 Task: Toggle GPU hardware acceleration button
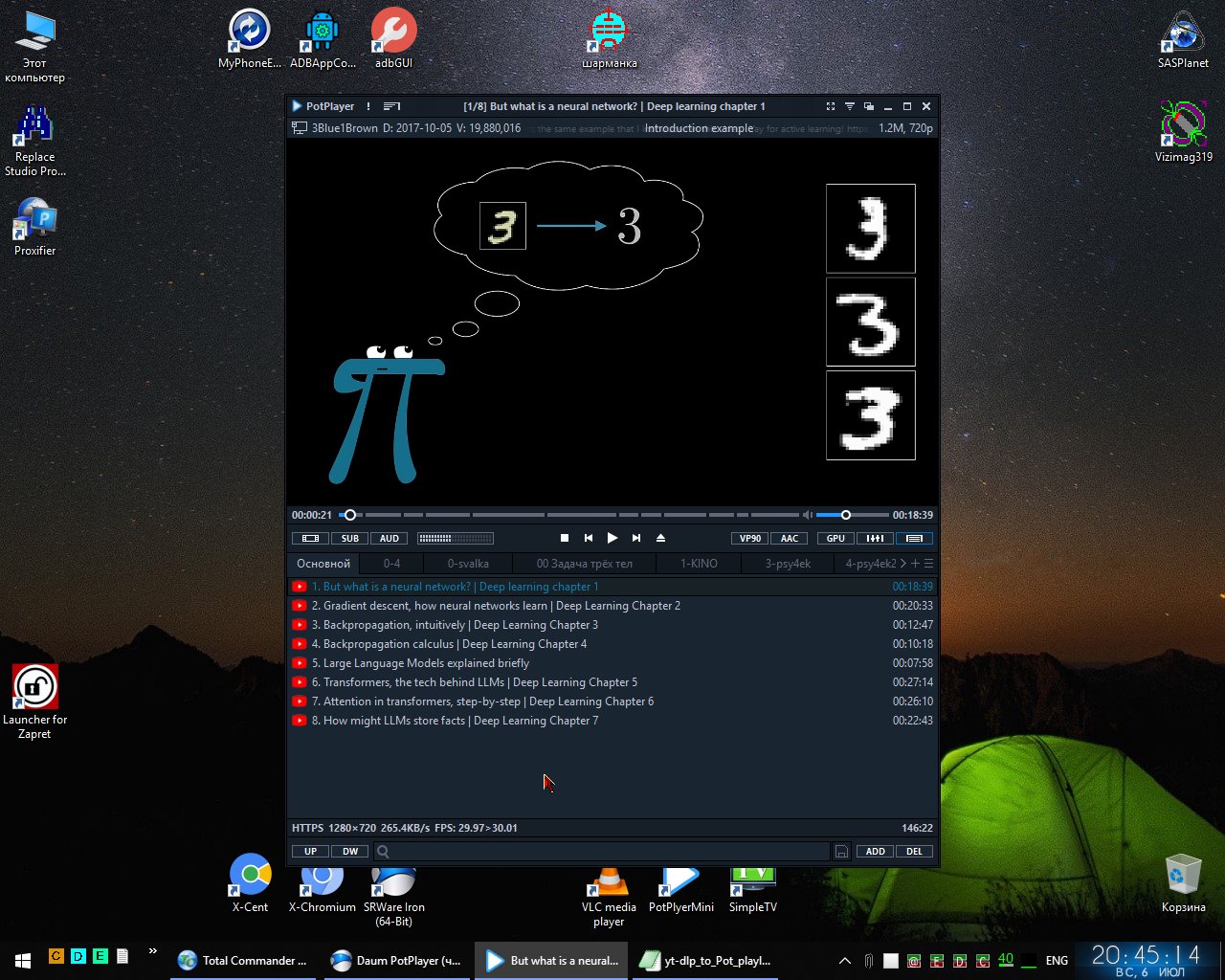(x=835, y=538)
